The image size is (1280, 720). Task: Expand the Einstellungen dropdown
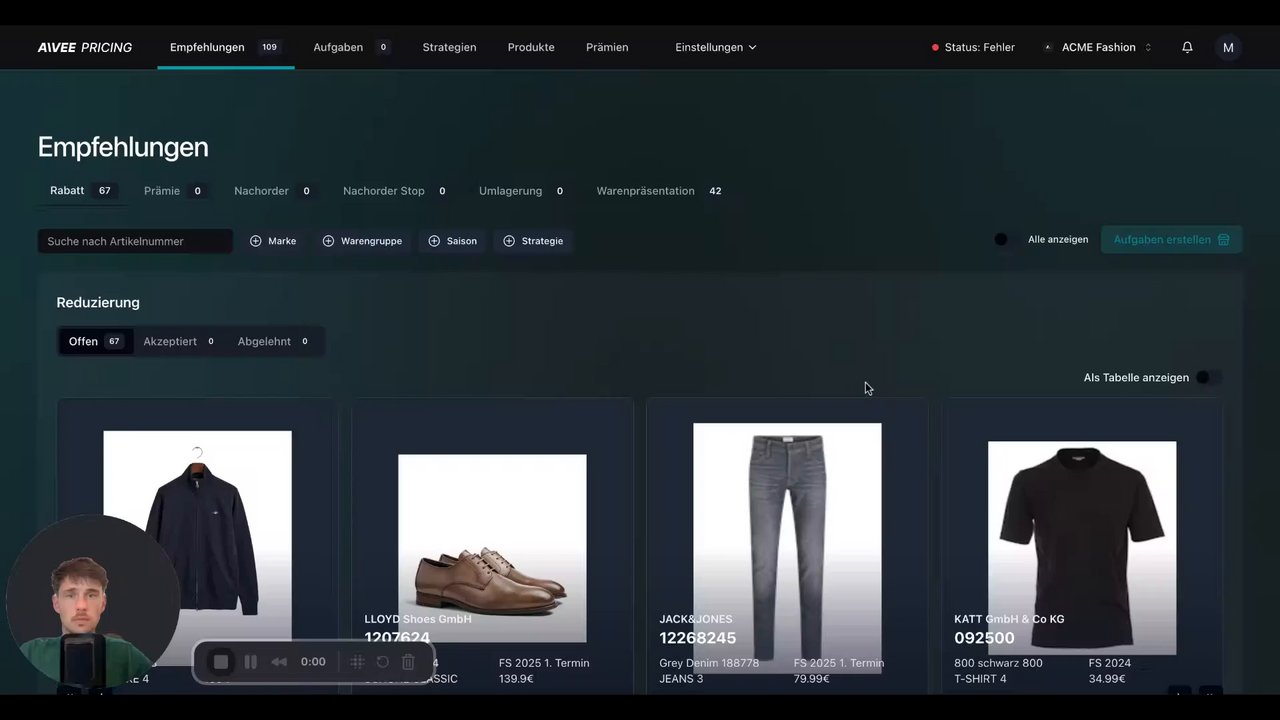716,47
